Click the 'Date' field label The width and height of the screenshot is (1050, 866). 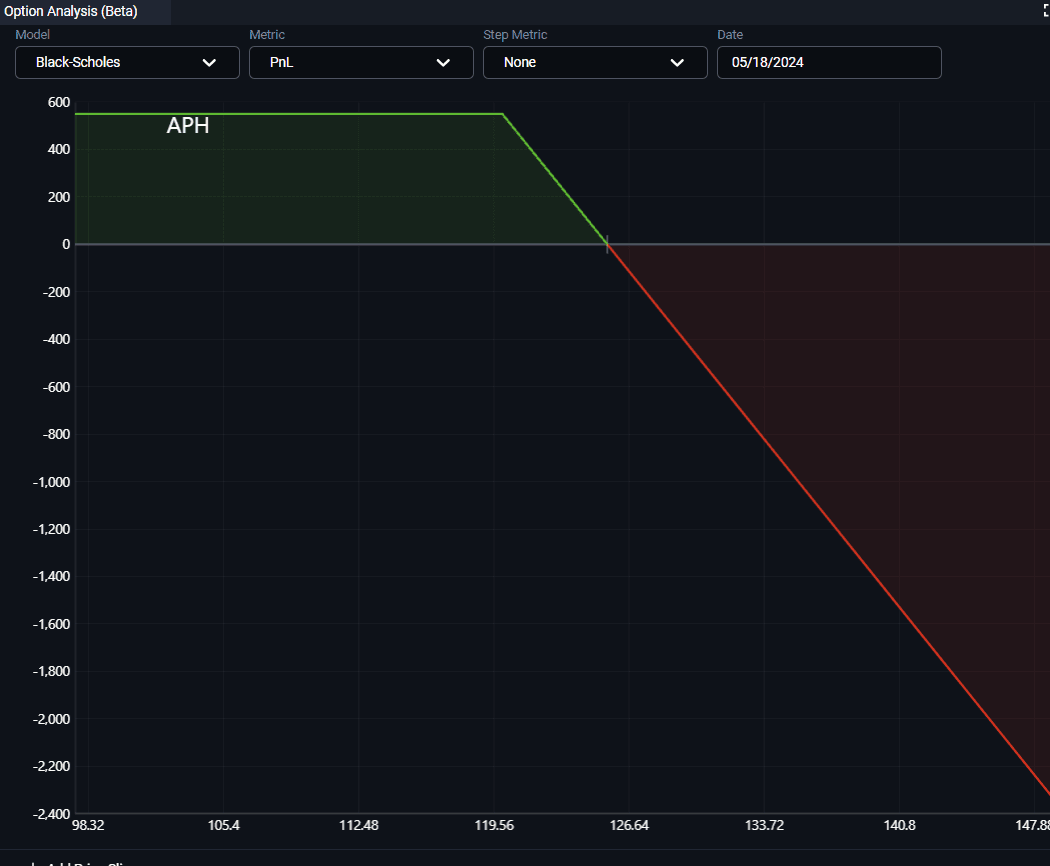pyautogui.click(x=730, y=35)
